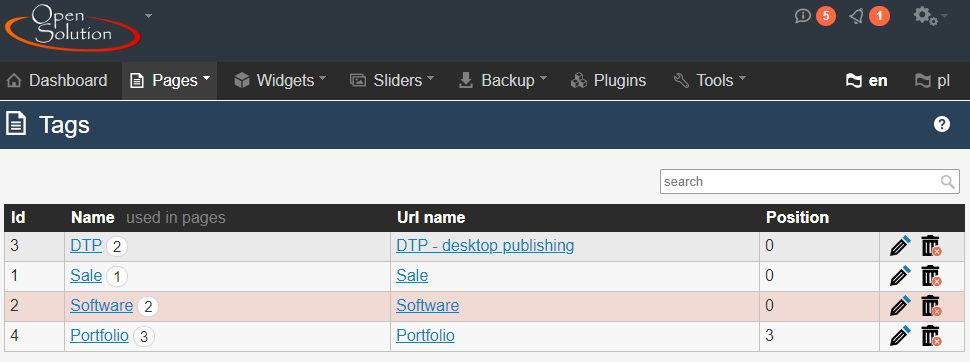The image size is (970, 362).
Task: Open the Software url name link
Action: tap(427, 305)
